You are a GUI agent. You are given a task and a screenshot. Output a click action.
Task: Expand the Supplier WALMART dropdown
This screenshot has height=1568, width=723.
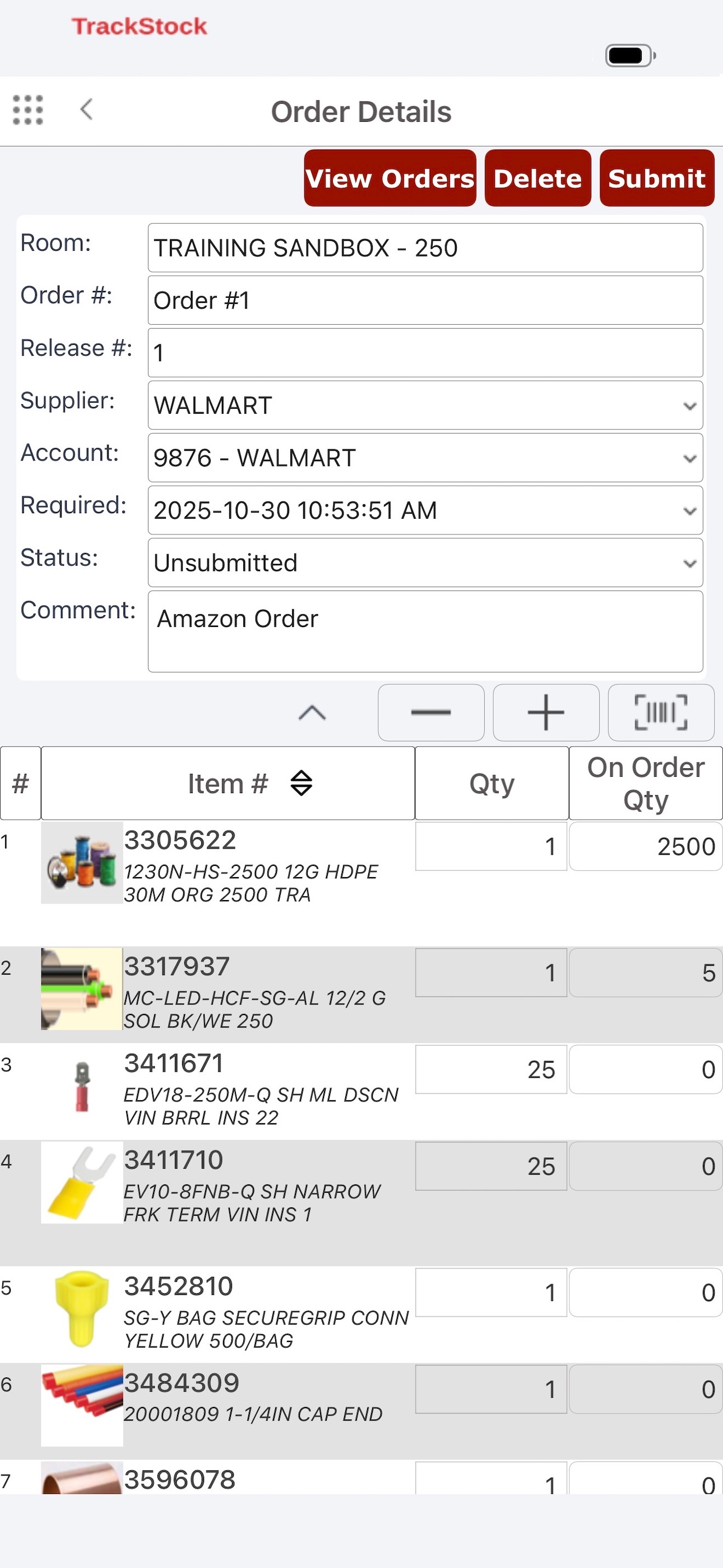coord(425,405)
